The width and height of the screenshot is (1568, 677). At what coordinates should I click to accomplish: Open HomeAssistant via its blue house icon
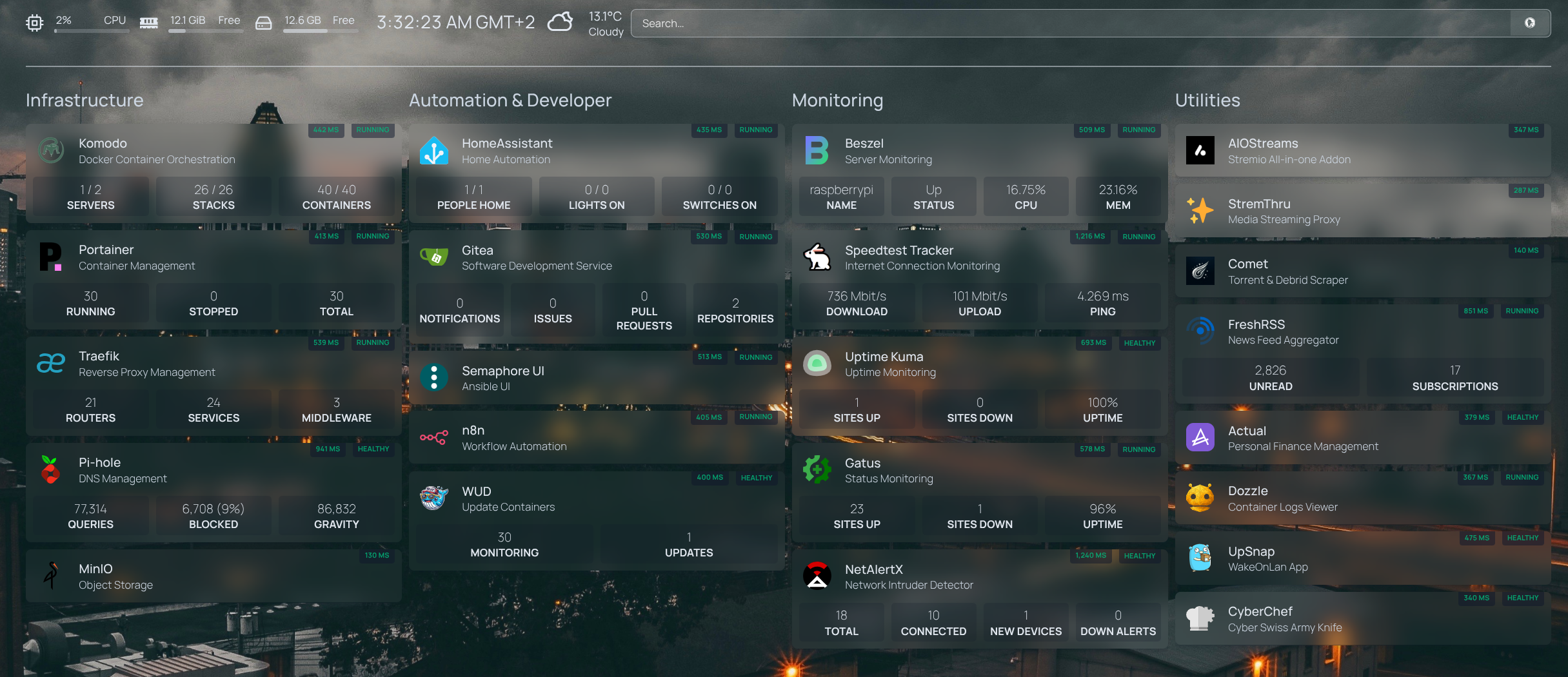point(434,151)
